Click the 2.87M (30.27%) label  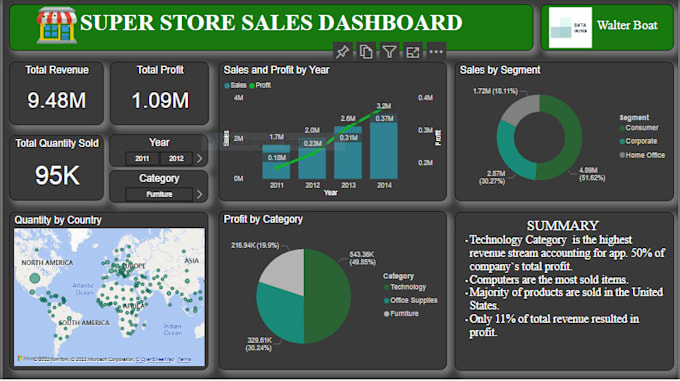click(x=492, y=177)
